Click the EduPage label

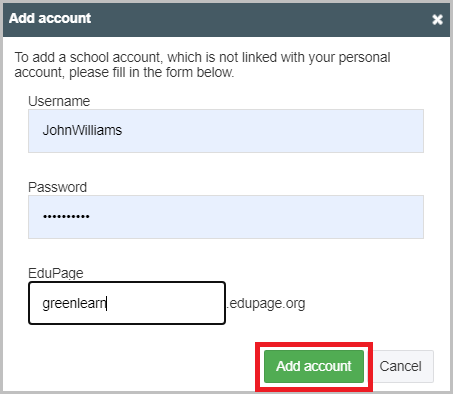pos(56,273)
